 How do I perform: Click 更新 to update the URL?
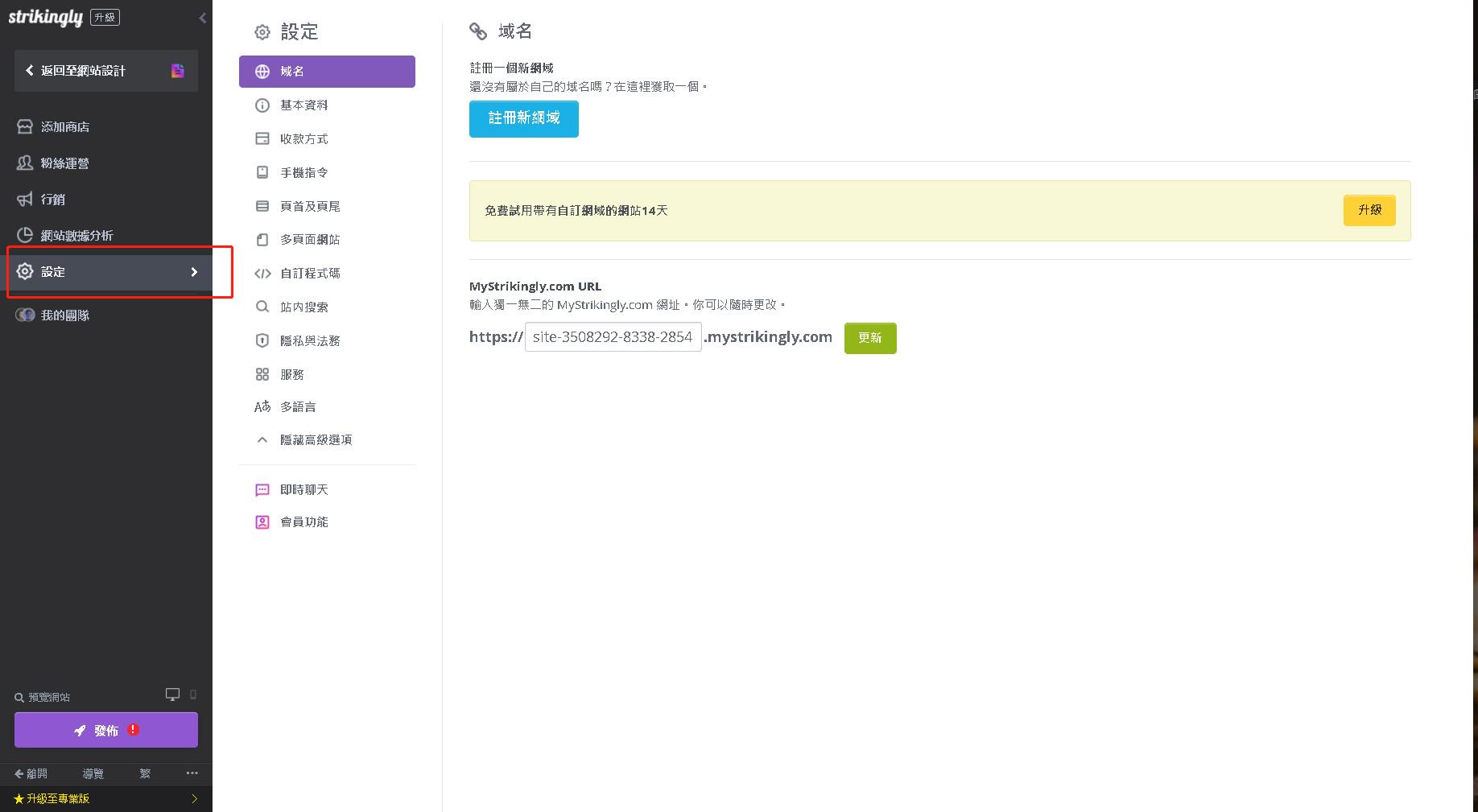coord(869,338)
